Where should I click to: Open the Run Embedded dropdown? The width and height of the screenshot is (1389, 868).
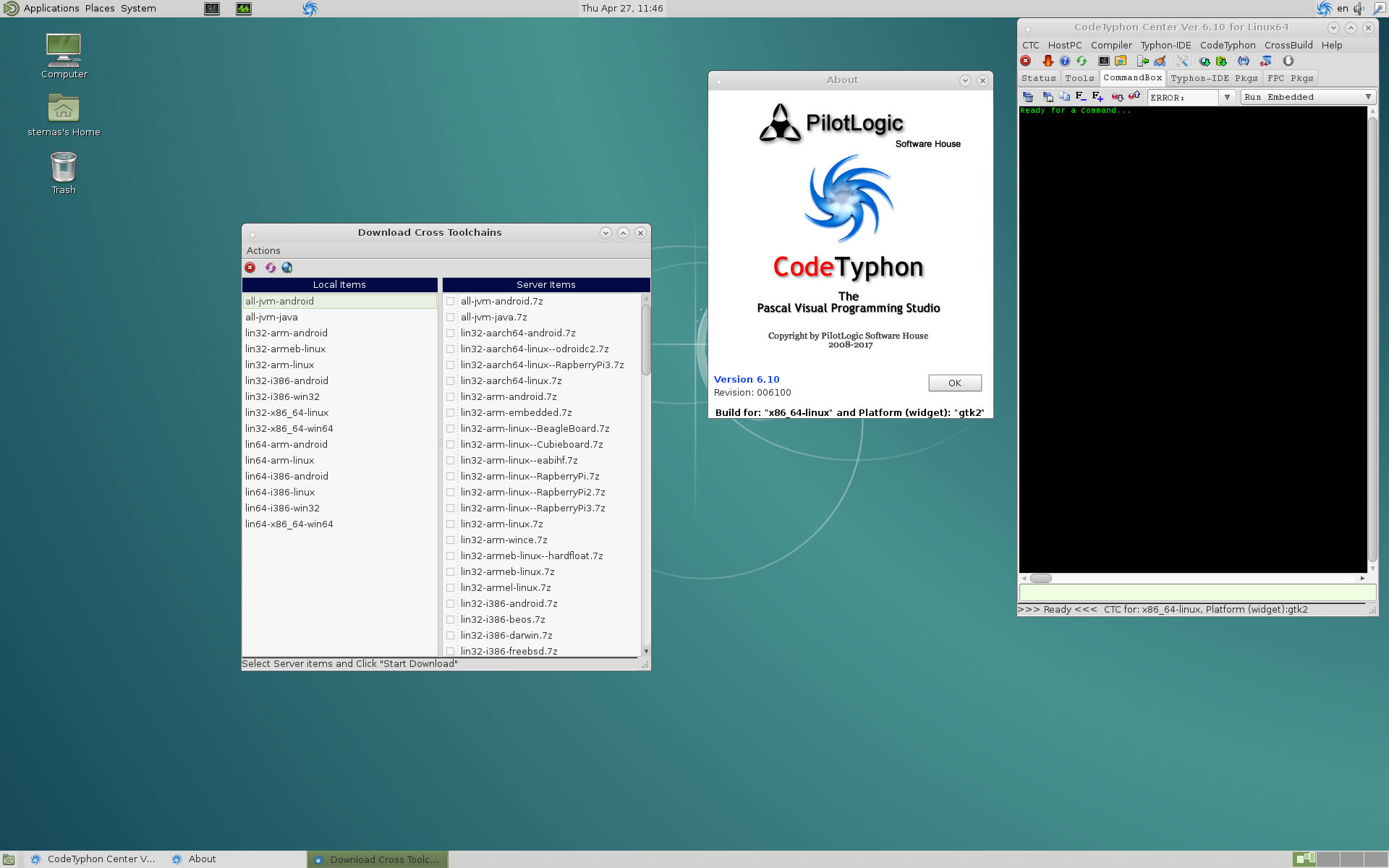1307,97
